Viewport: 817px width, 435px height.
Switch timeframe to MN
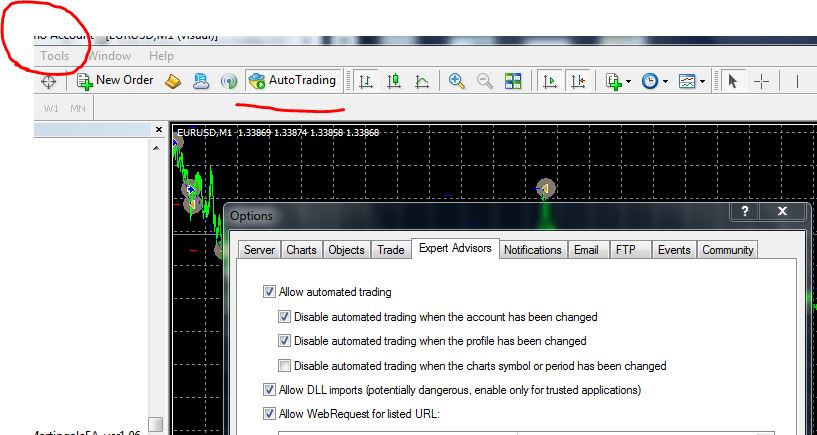coord(78,109)
